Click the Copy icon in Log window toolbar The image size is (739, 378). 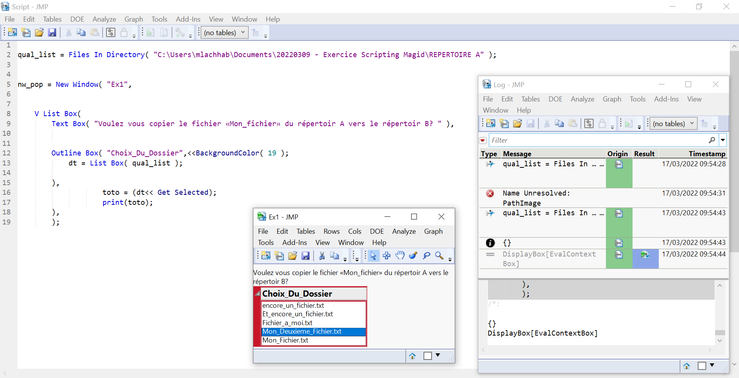click(559, 123)
